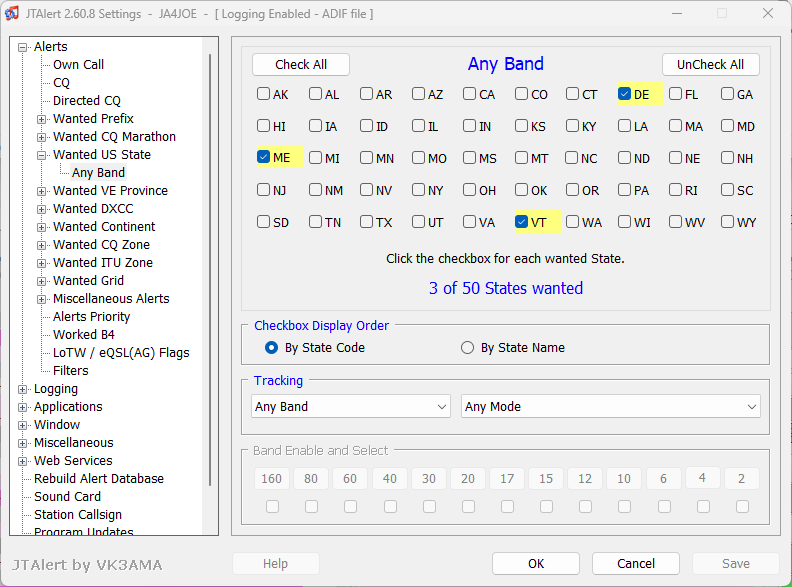Image resolution: width=792 pixels, height=587 pixels.
Task: Click the Check All button
Action: tap(301, 65)
